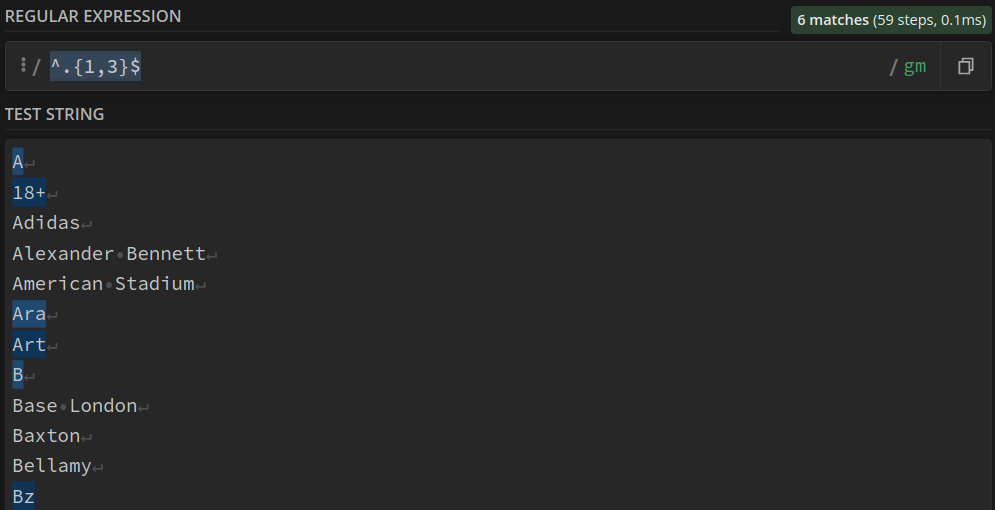Place cursor in the 'Baxton' line

(x=46, y=436)
